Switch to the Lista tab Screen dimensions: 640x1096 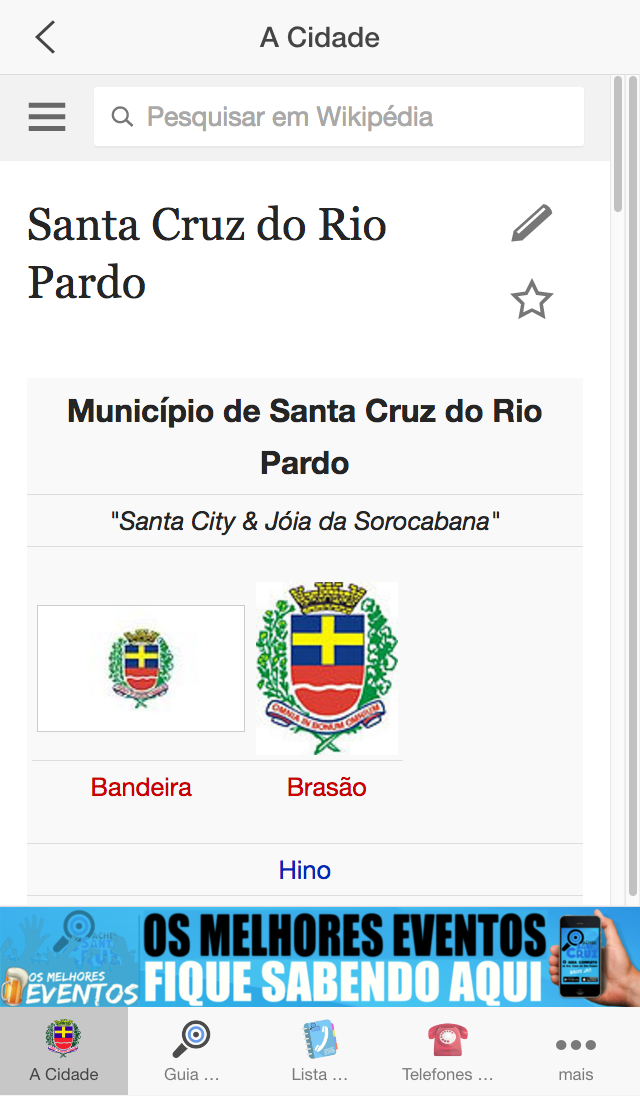[x=320, y=1051]
